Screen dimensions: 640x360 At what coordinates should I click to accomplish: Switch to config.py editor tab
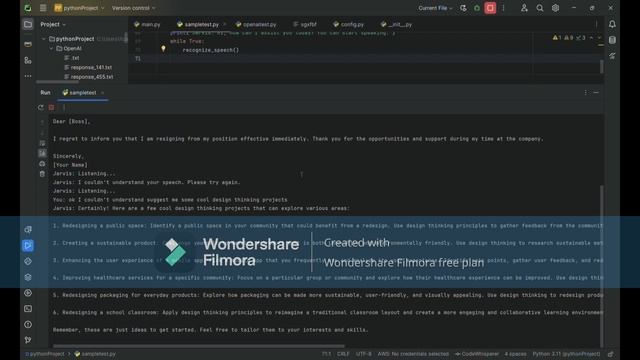pyautogui.click(x=348, y=24)
